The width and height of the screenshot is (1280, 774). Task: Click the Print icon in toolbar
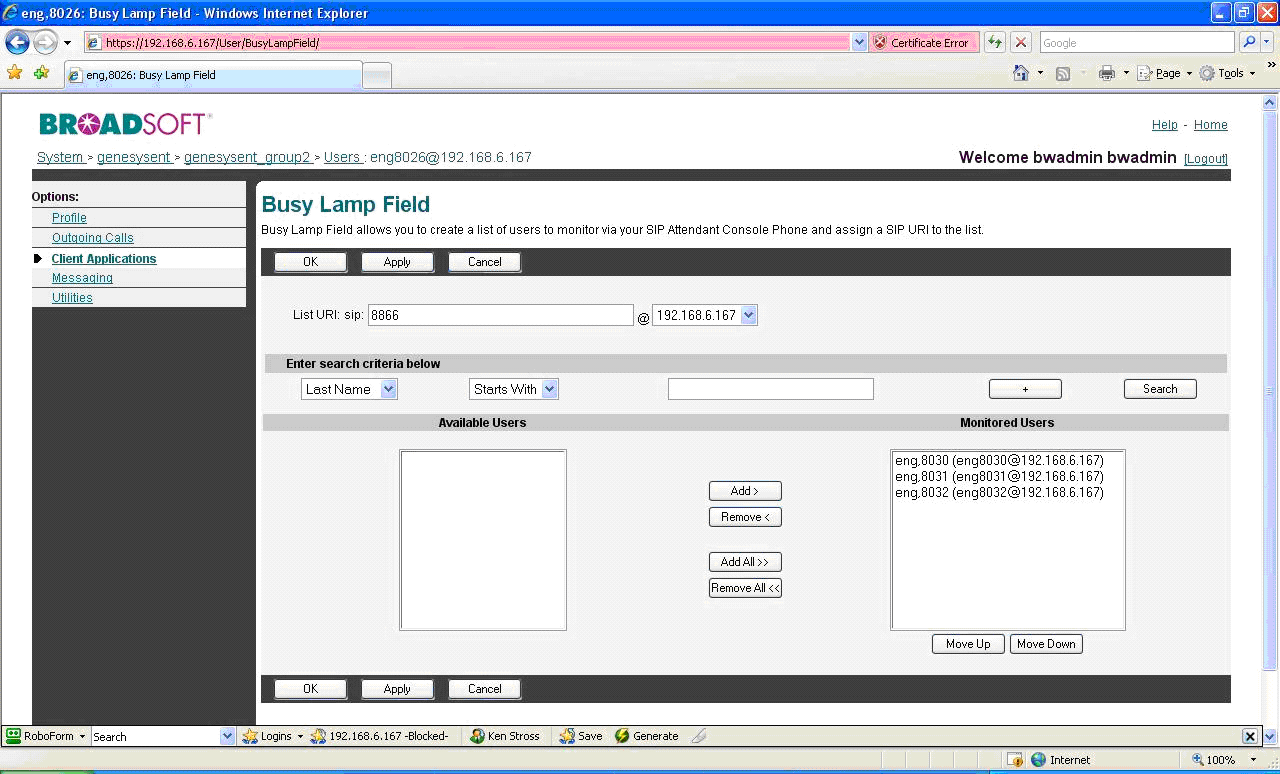pos(1107,73)
